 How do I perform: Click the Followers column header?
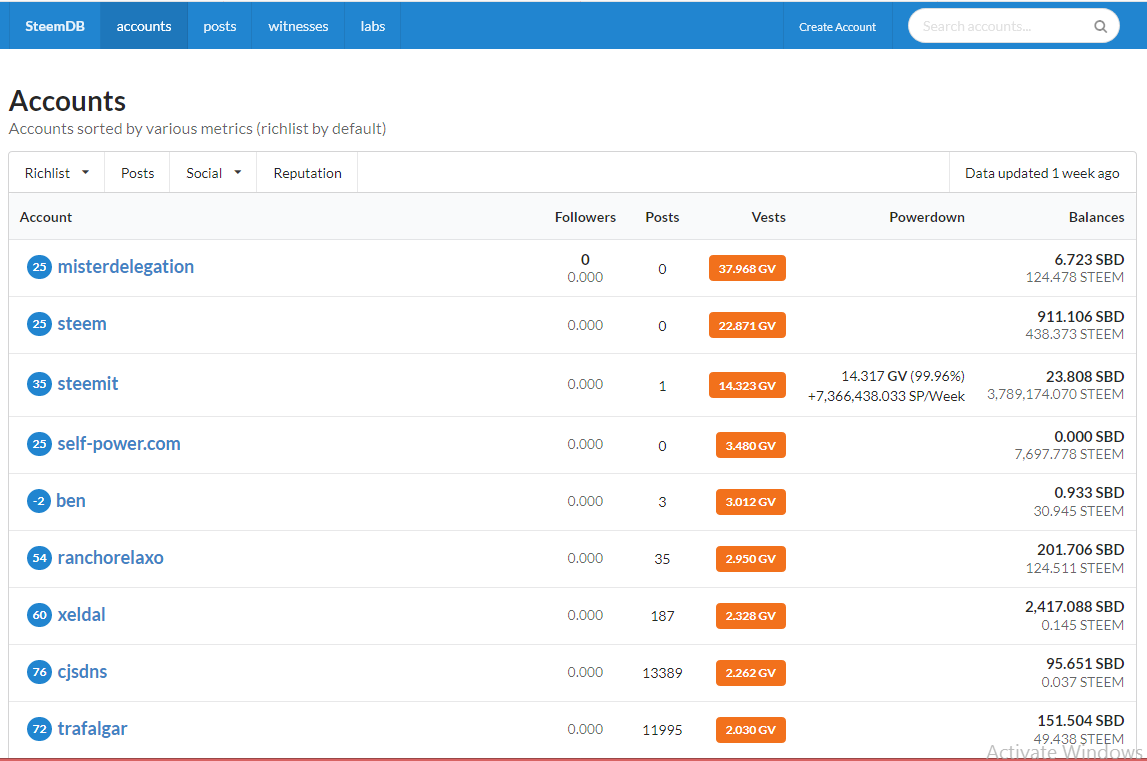[585, 217]
